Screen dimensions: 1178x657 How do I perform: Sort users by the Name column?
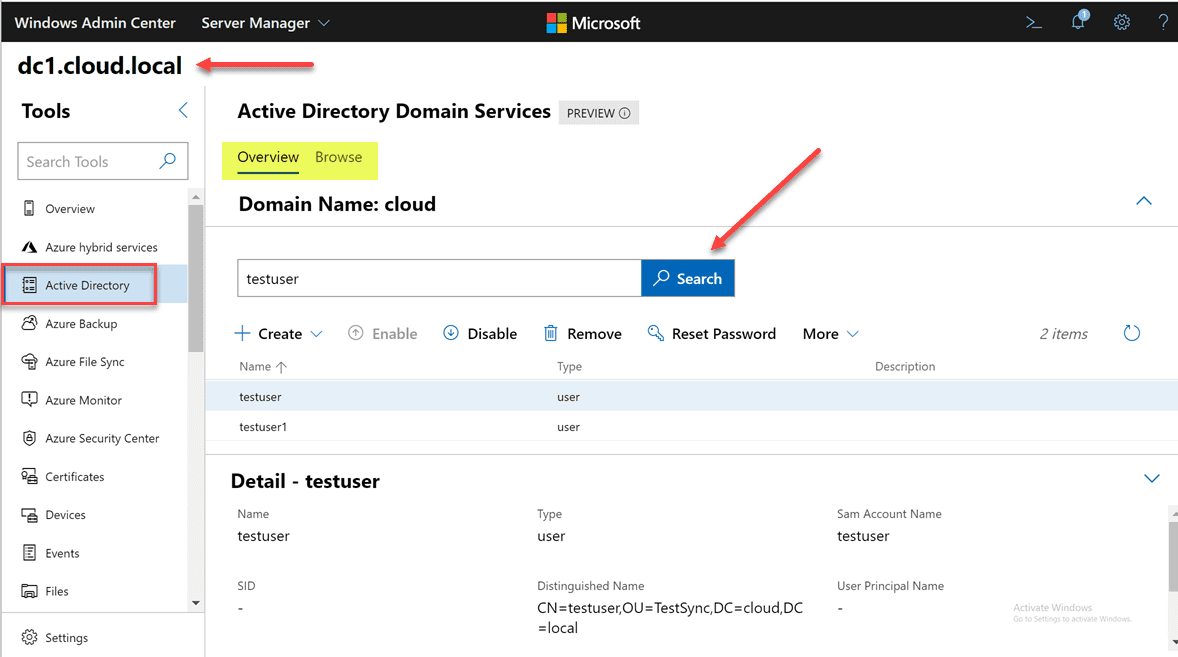click(x=261, y=366)
